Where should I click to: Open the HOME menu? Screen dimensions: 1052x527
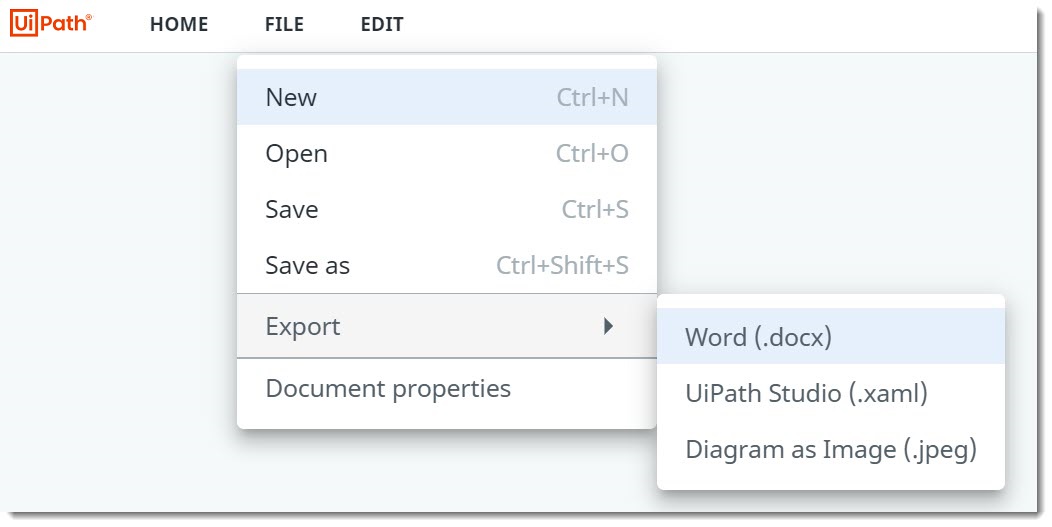179,25
